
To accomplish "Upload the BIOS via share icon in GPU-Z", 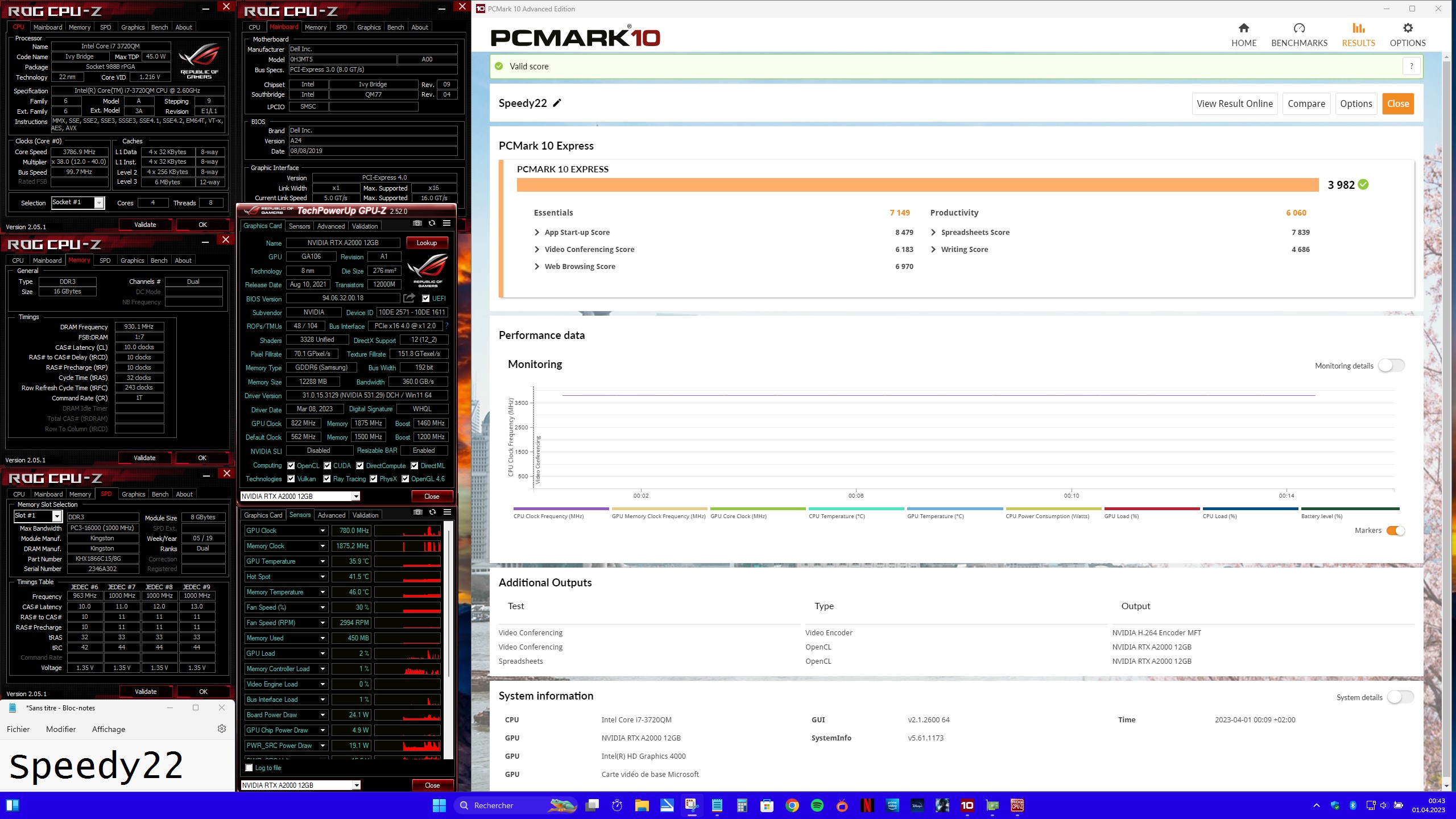I will coord(409,298).
